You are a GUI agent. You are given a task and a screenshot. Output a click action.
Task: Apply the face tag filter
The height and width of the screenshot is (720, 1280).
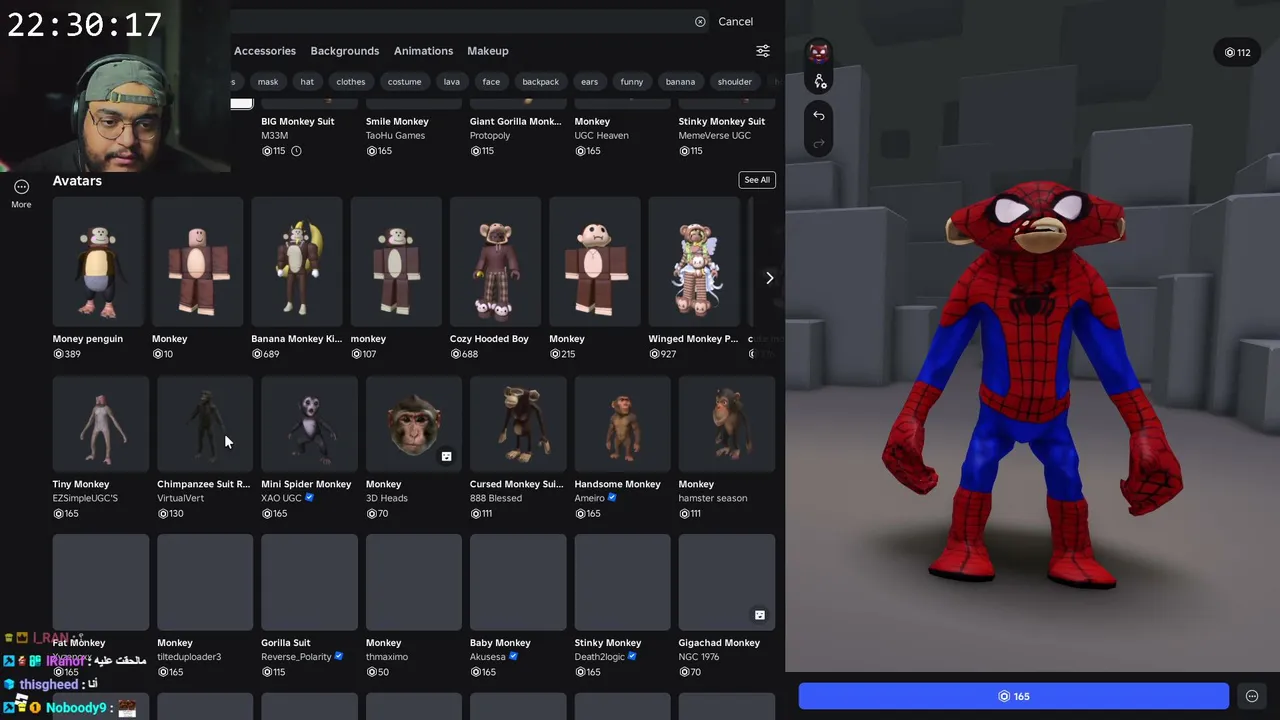coord(491,82)
